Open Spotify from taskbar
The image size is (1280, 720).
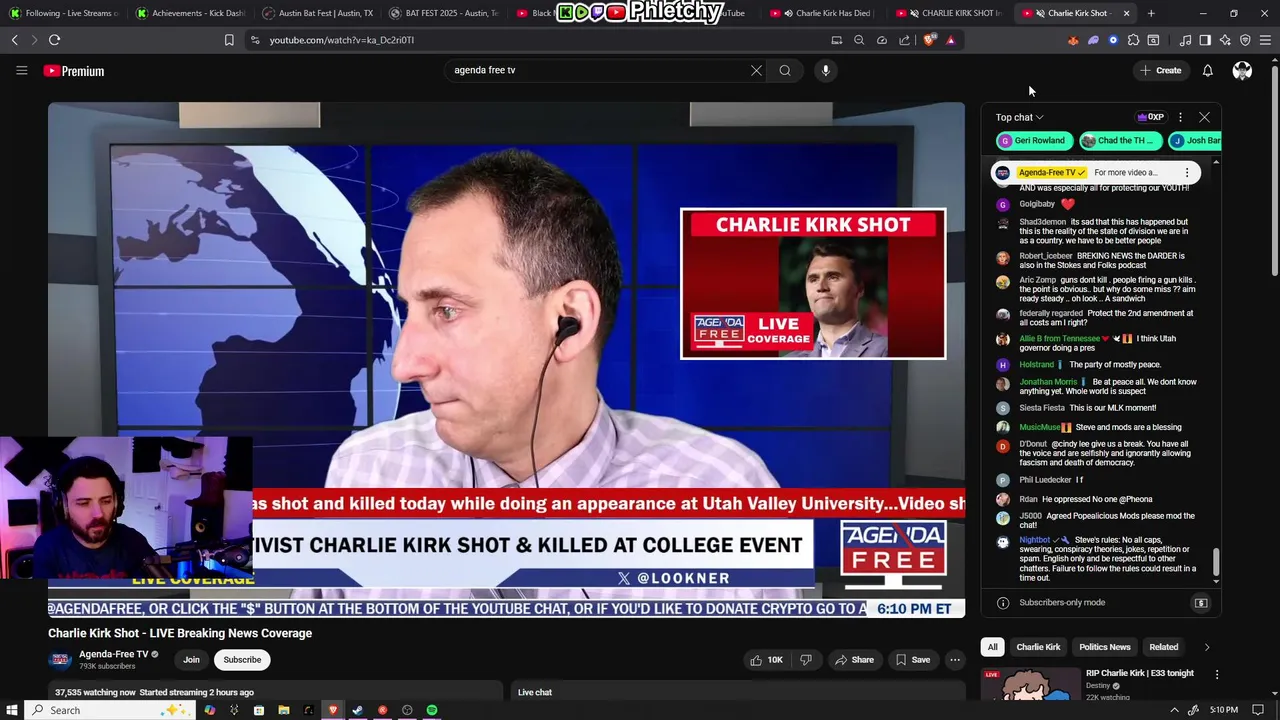(x=432, y=710)
